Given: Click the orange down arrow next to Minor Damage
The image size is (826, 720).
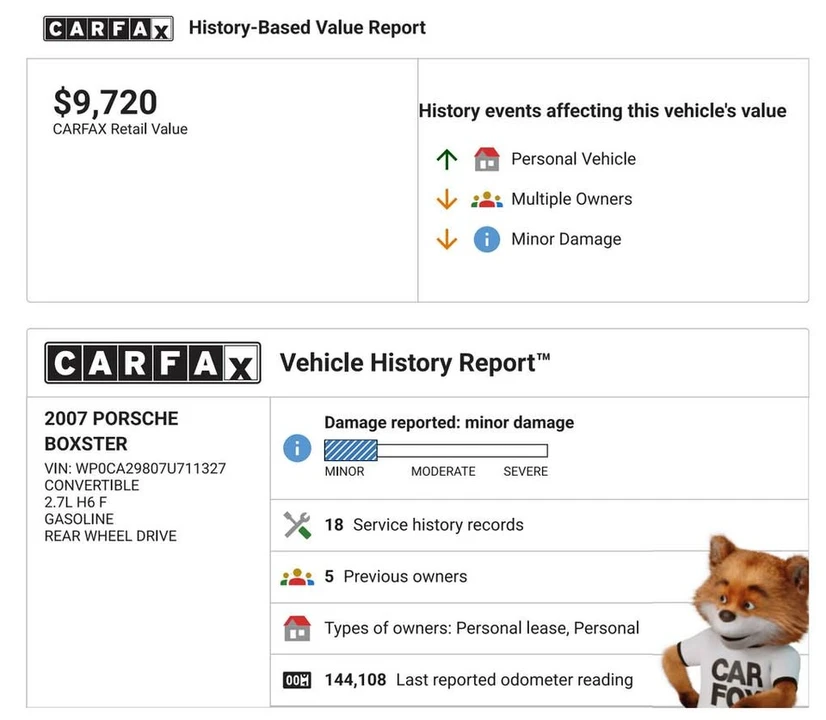Looking at the screenshot, I should (x=447, y=239).
